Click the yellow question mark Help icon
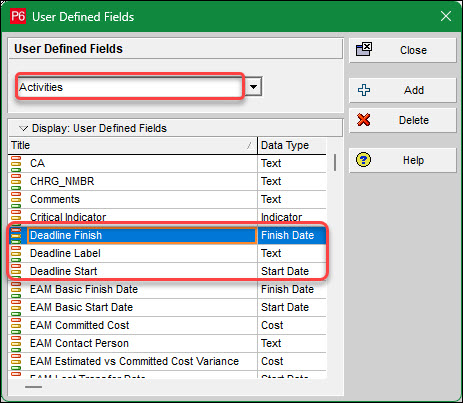The image size is (463, 403). (x=363, y=160)
